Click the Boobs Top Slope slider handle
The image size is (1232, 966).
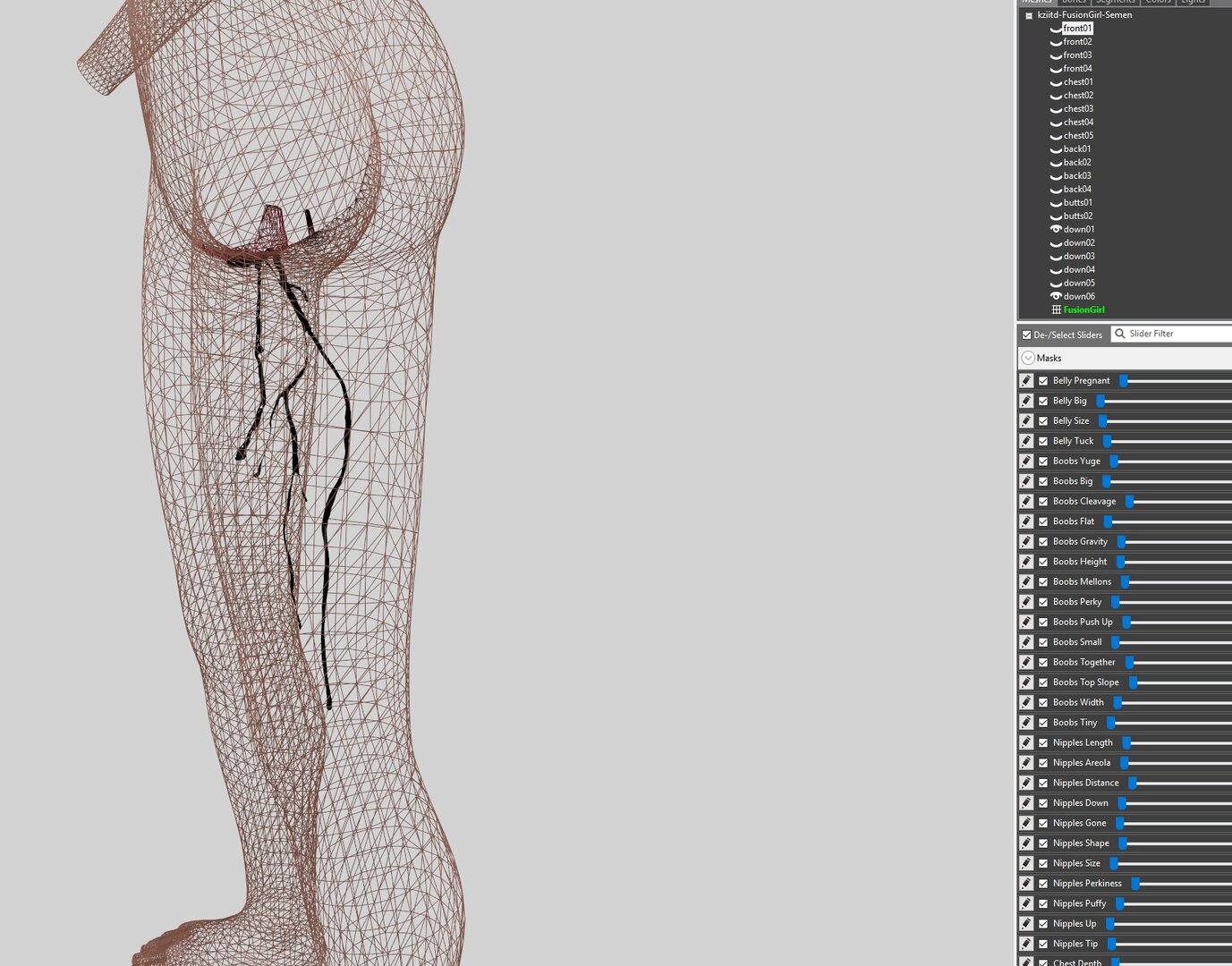pyautogui.click(x=1134, y=682)
